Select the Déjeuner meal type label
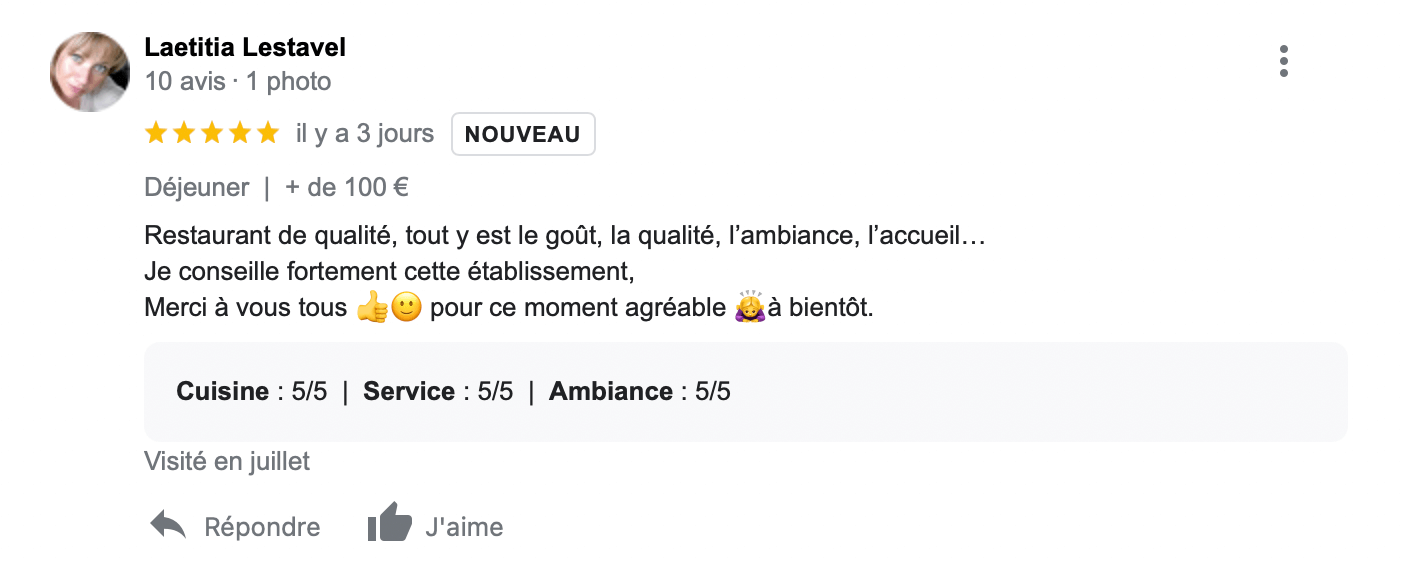Image resolution: width=1404 pixels, height=564 pixels. point(197,187)
